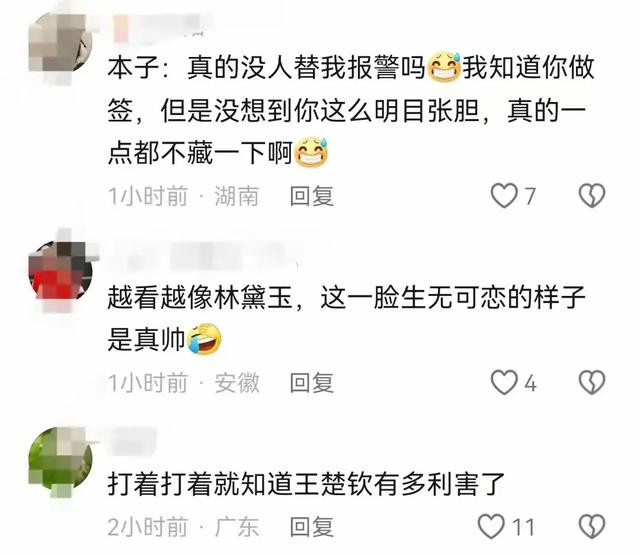Select the comment text starting 本子
The width and height of the screenshot is (640, 555).
[351, 111]
